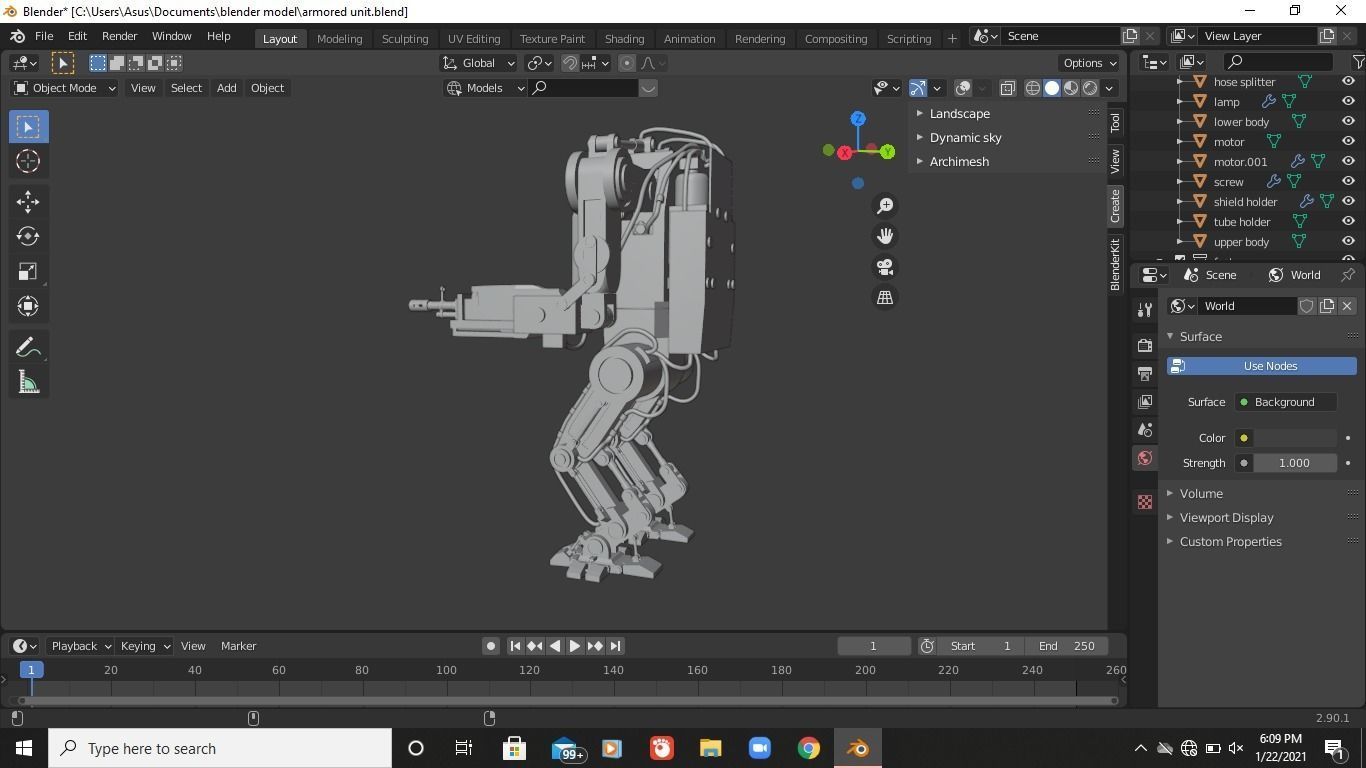Screen dimensions: 1366x768
Task: Activate the Measure tool
Action: tap(28, 383)
